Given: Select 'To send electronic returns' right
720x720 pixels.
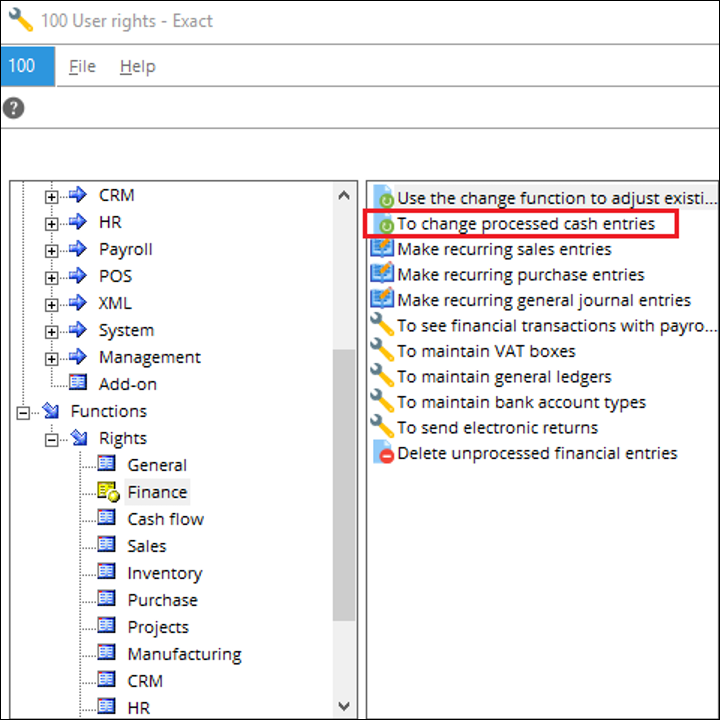Looking at the screenshot, I should [x=497, y=428].
